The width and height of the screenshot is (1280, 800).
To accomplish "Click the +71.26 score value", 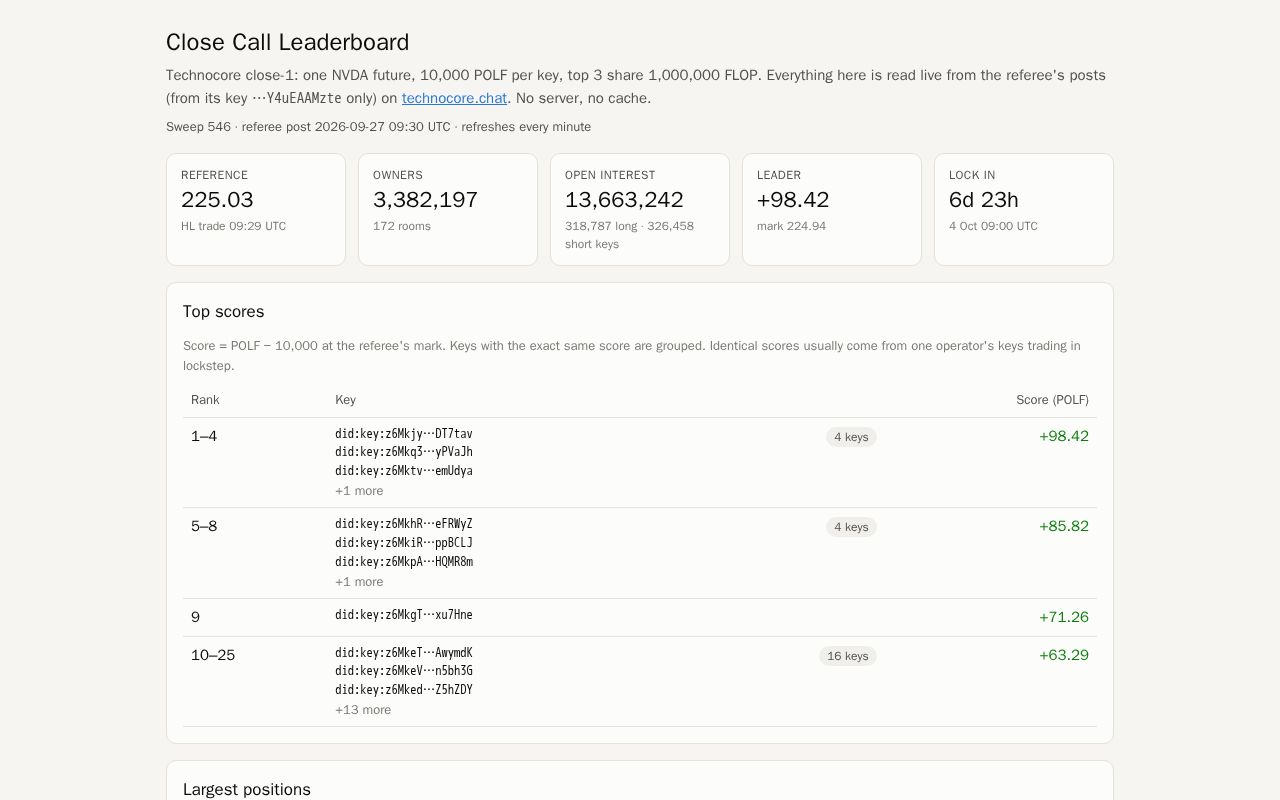I will click(x=1064, y=617).
